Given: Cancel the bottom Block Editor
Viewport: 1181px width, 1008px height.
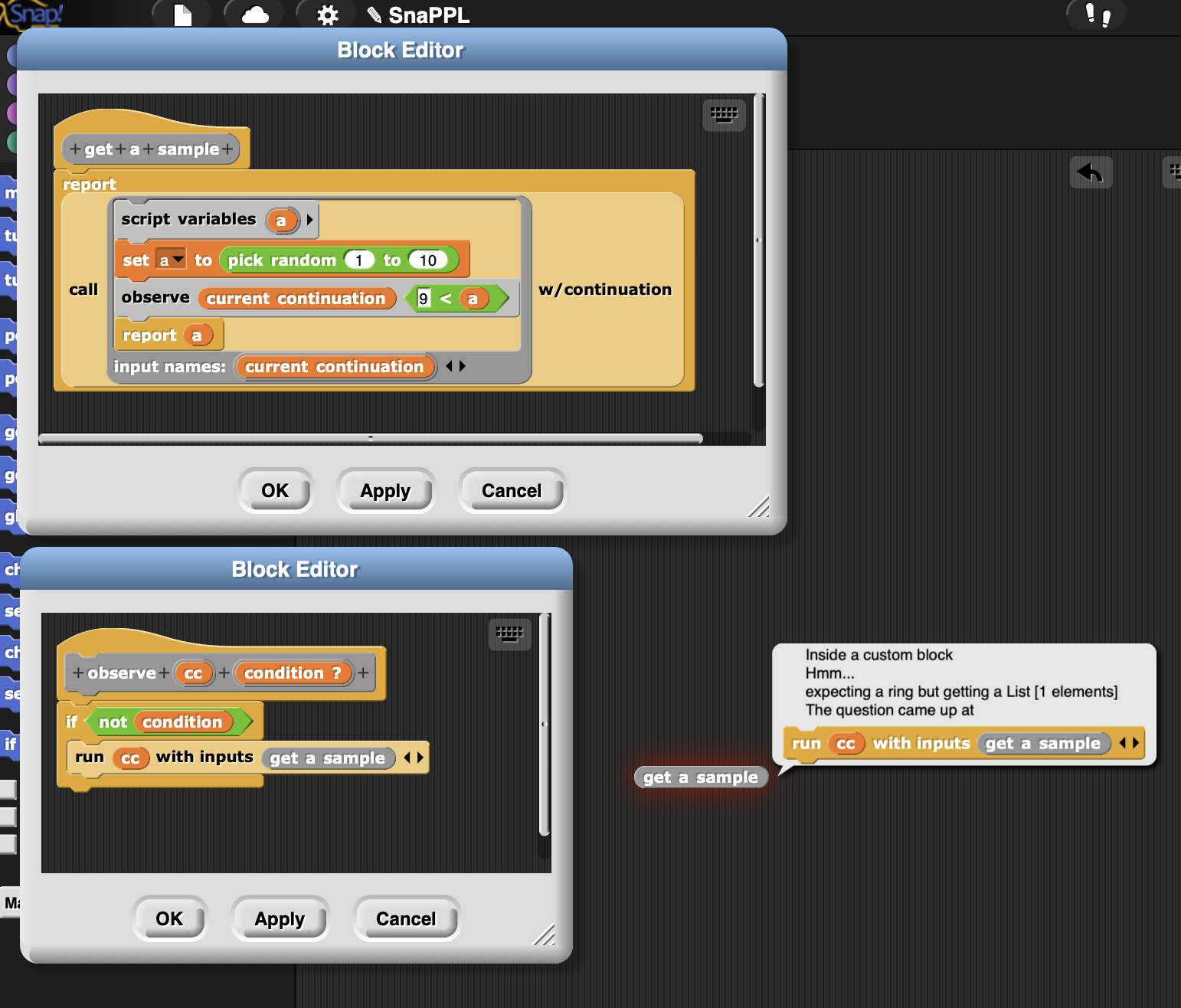Looking at the screenshot, I should tap(406, 918).
